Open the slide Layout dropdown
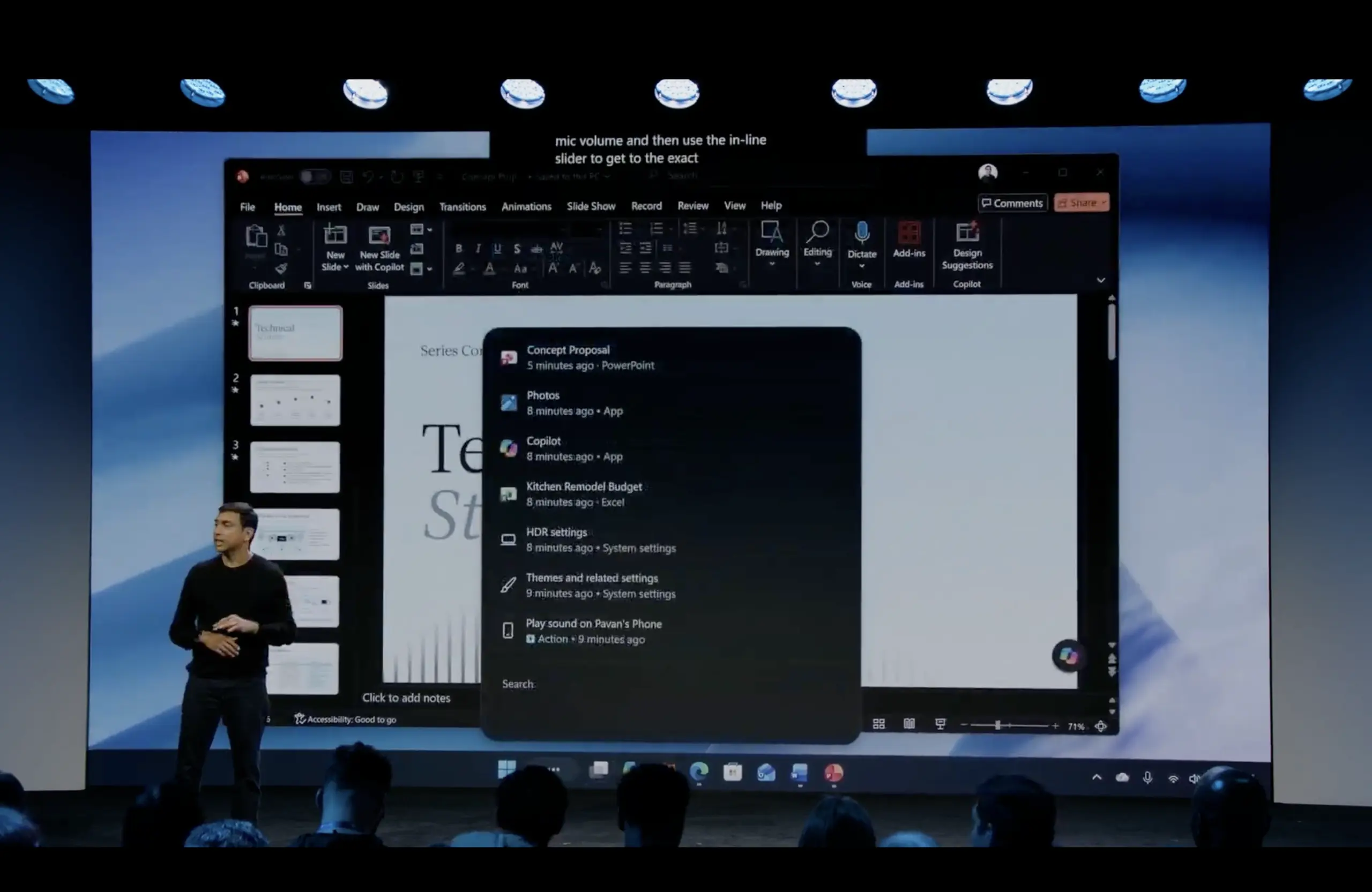This screenshot has height=892, width=1372. coord(421,229)
